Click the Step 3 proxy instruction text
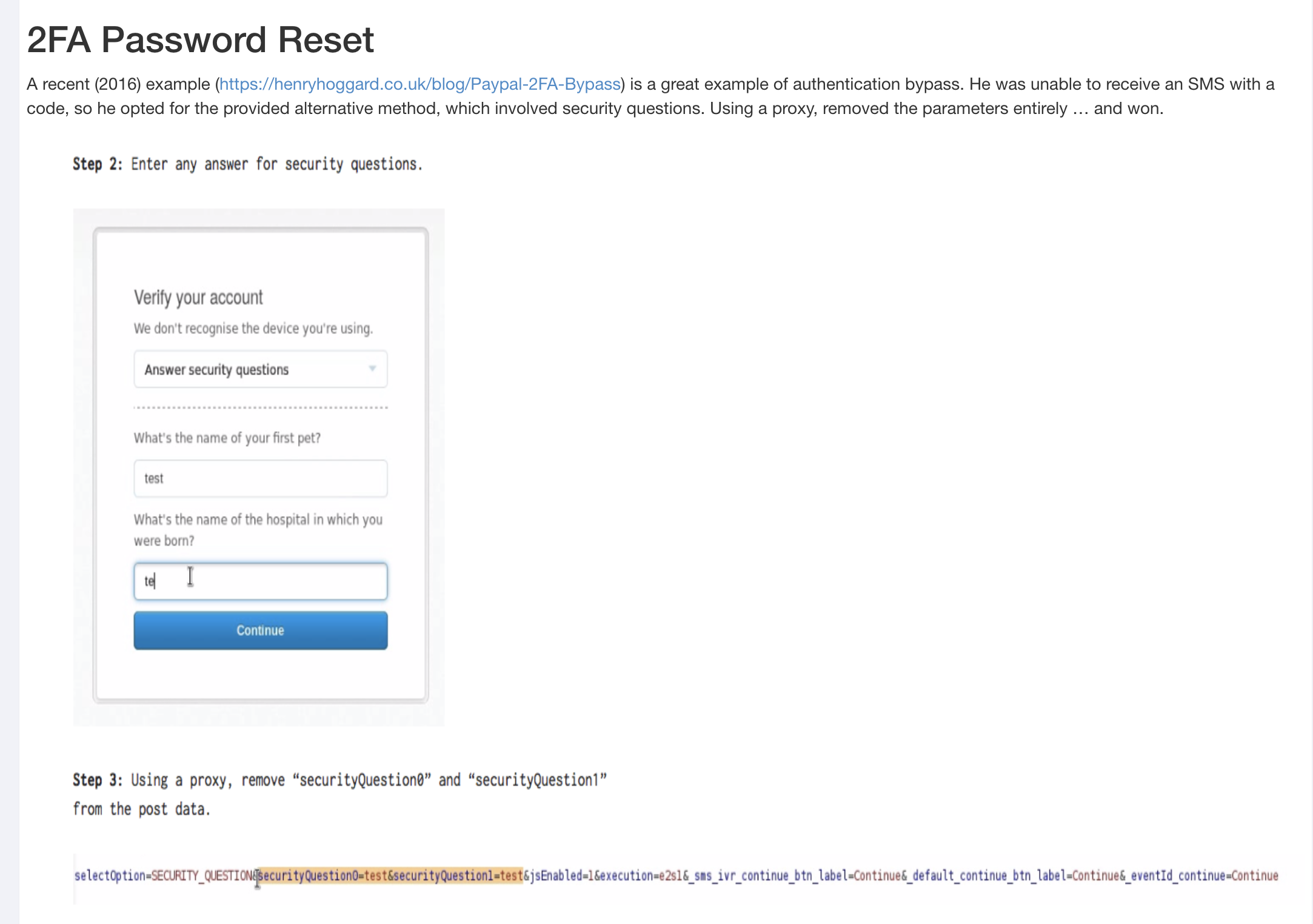The height and width of the screenshot is (924, 1313). click(x=339, y=780)
